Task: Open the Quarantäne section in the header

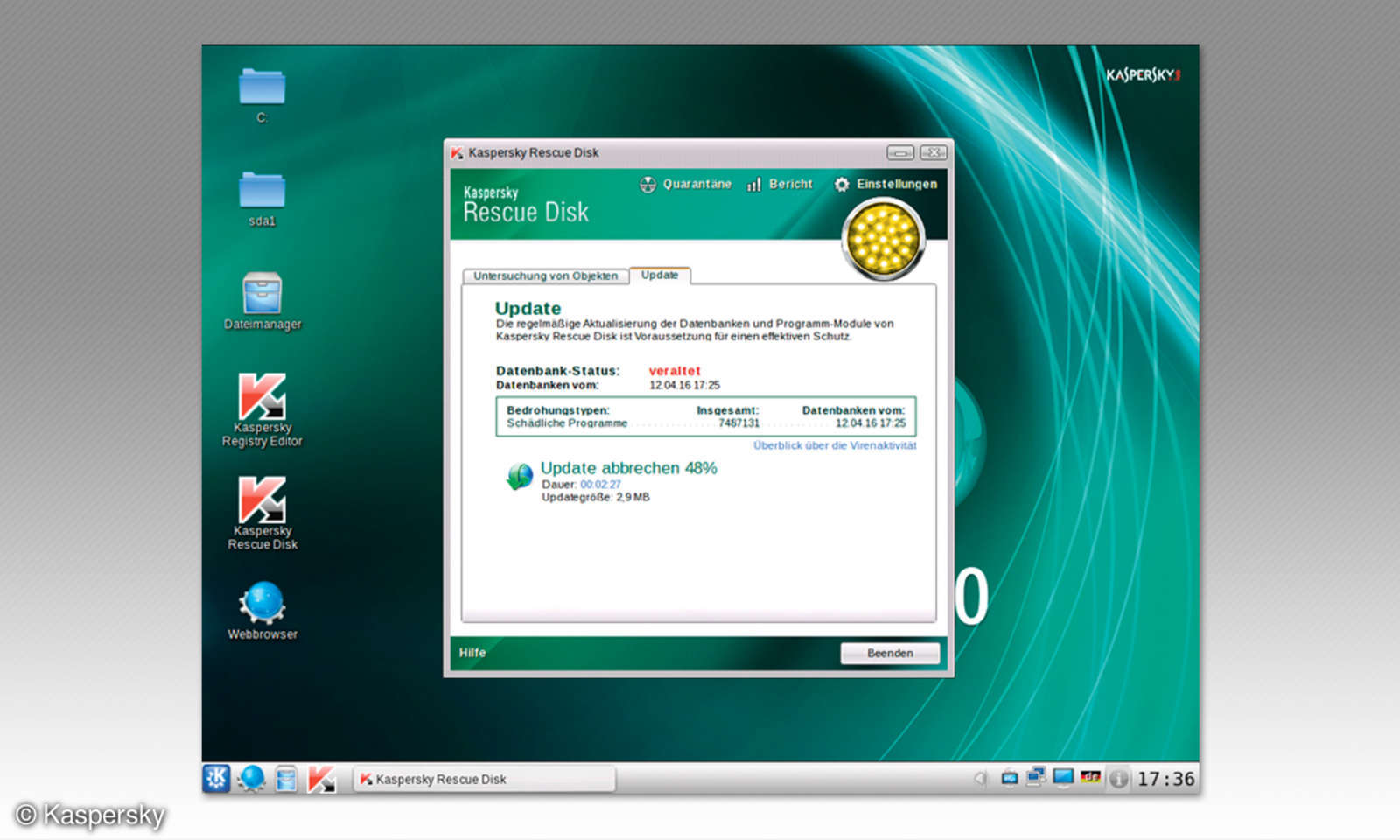Action: pos(686,184)
